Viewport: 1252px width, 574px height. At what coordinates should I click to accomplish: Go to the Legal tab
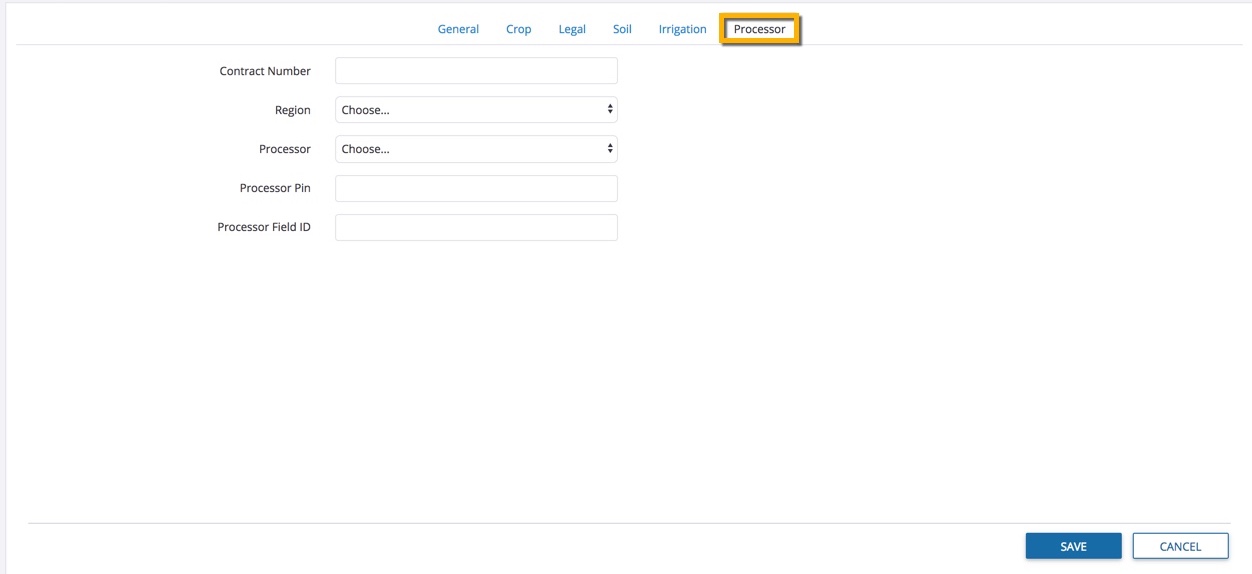(572, 29)
